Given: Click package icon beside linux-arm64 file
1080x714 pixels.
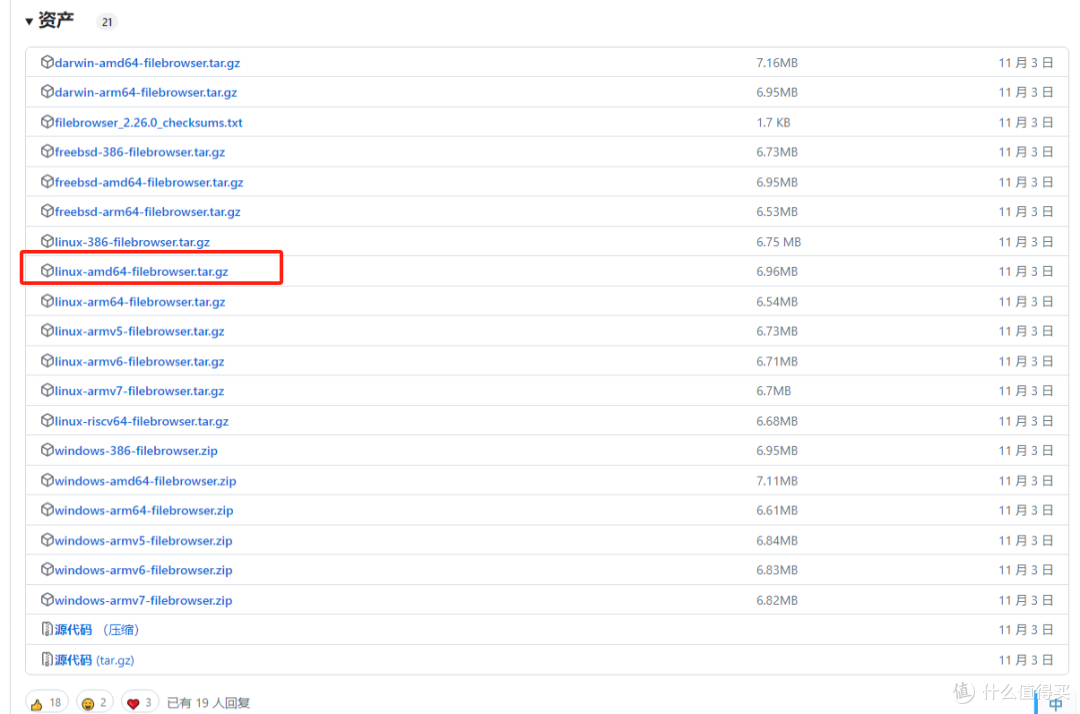Looking at the screenshot, I should click(x=47, y=302).
